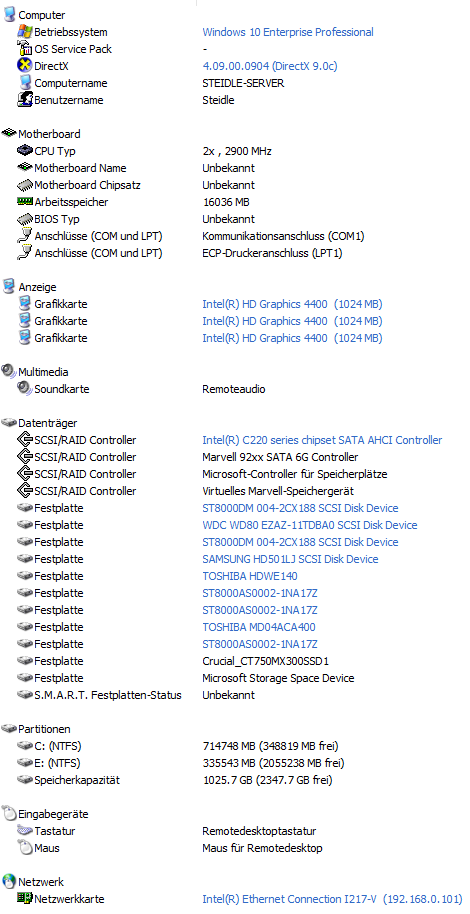Open TOSHIBA HDWE140 disk link

pyautogui.click(x=250, y=576)
